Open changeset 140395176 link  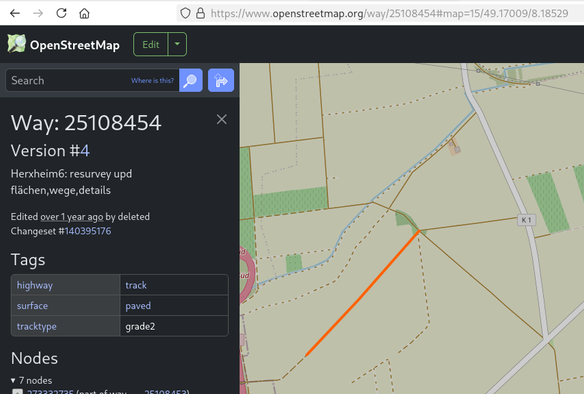pos(88,231)
